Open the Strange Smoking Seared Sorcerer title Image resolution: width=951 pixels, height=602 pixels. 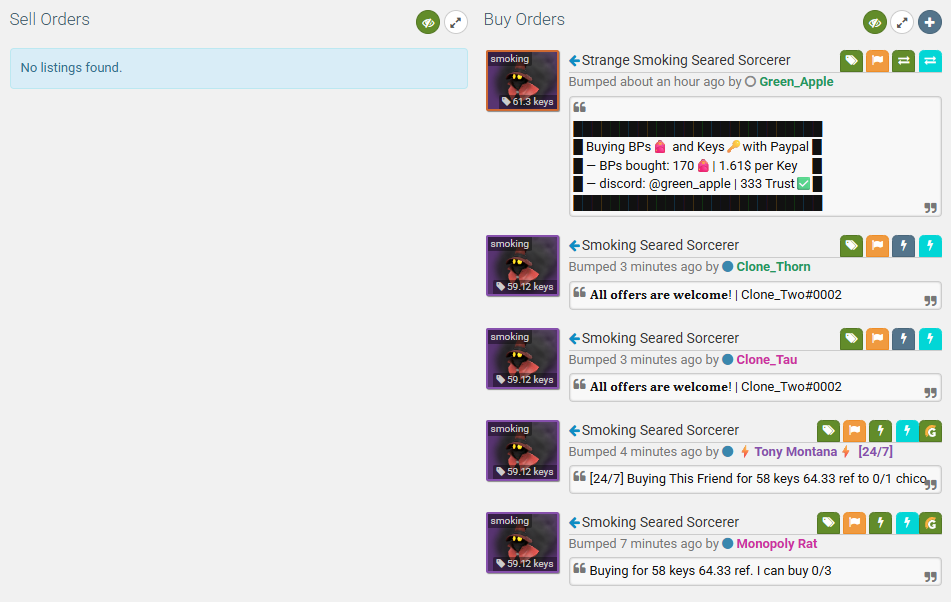686,61
